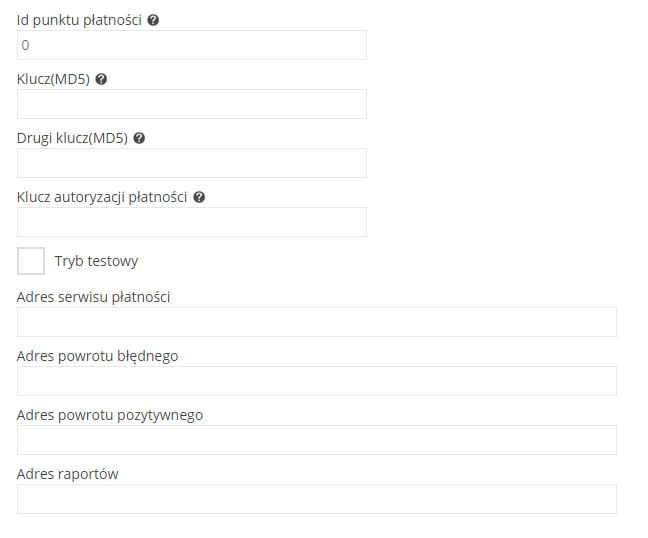Open help icon next to Id punktu płatności
Image resolution: width=648 pixels, height=538 pixels.
click(153, 20)
